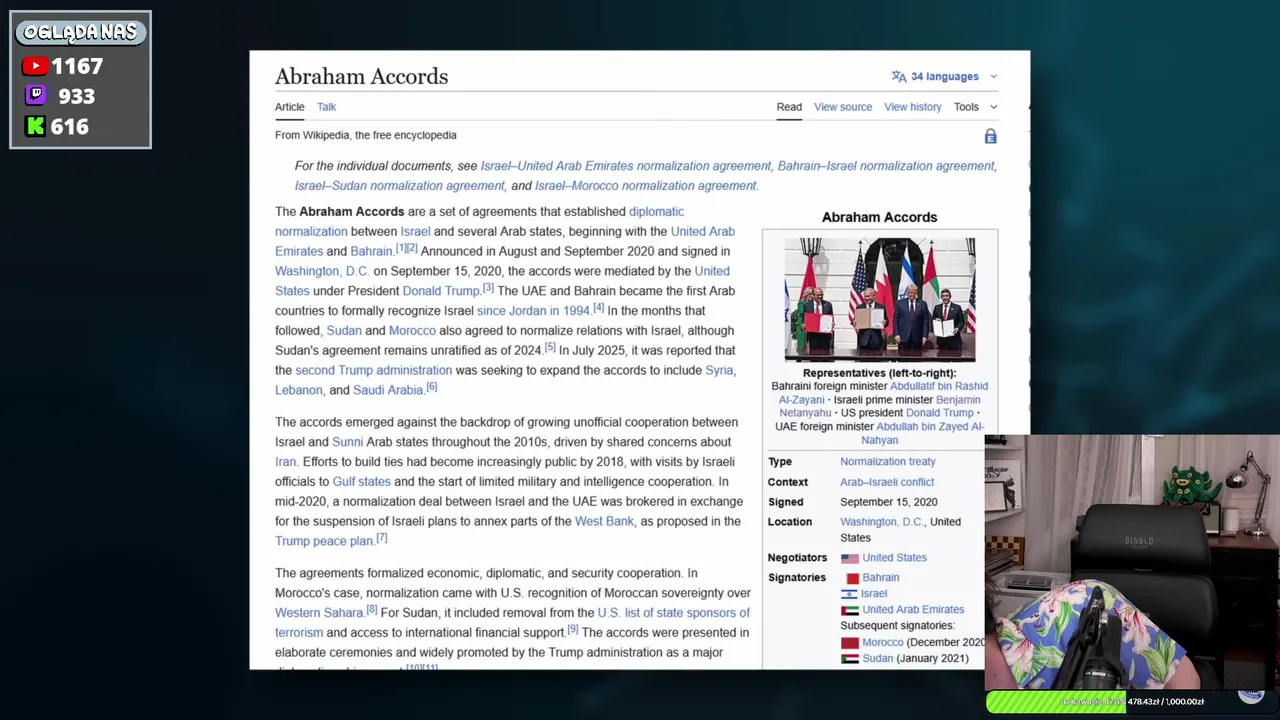
Task: Click the Israel–Sudan normalization agreement link
Action: pos(400,186)
